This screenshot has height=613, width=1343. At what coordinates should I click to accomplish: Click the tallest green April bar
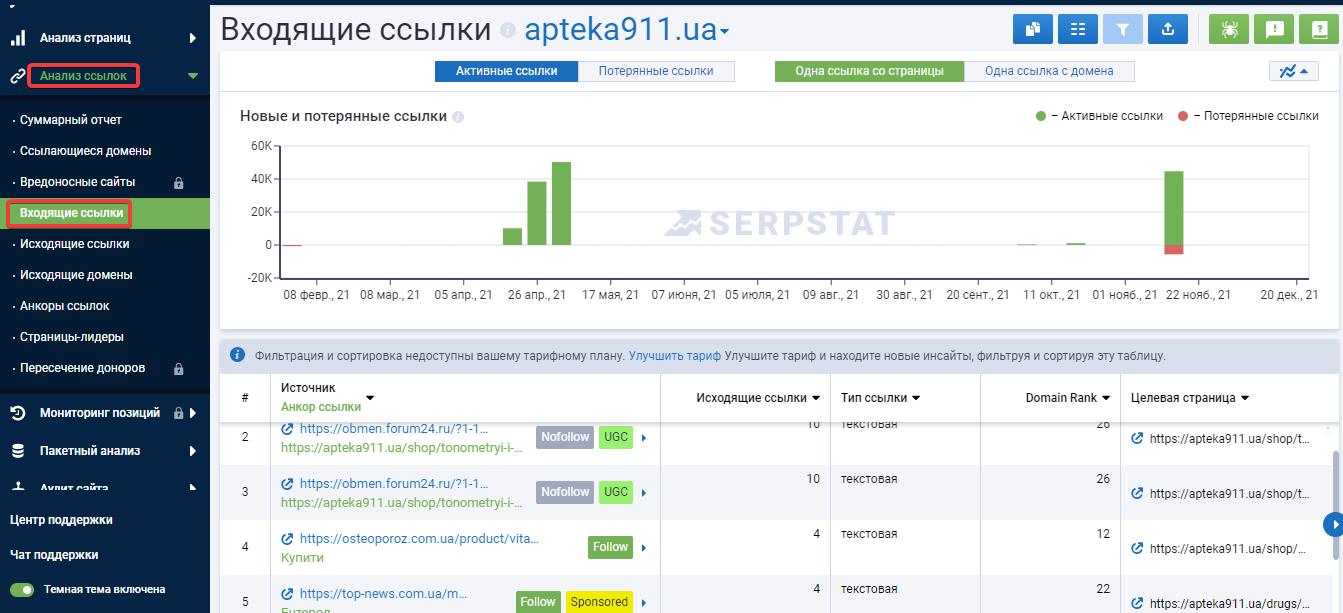click(561, 203)
